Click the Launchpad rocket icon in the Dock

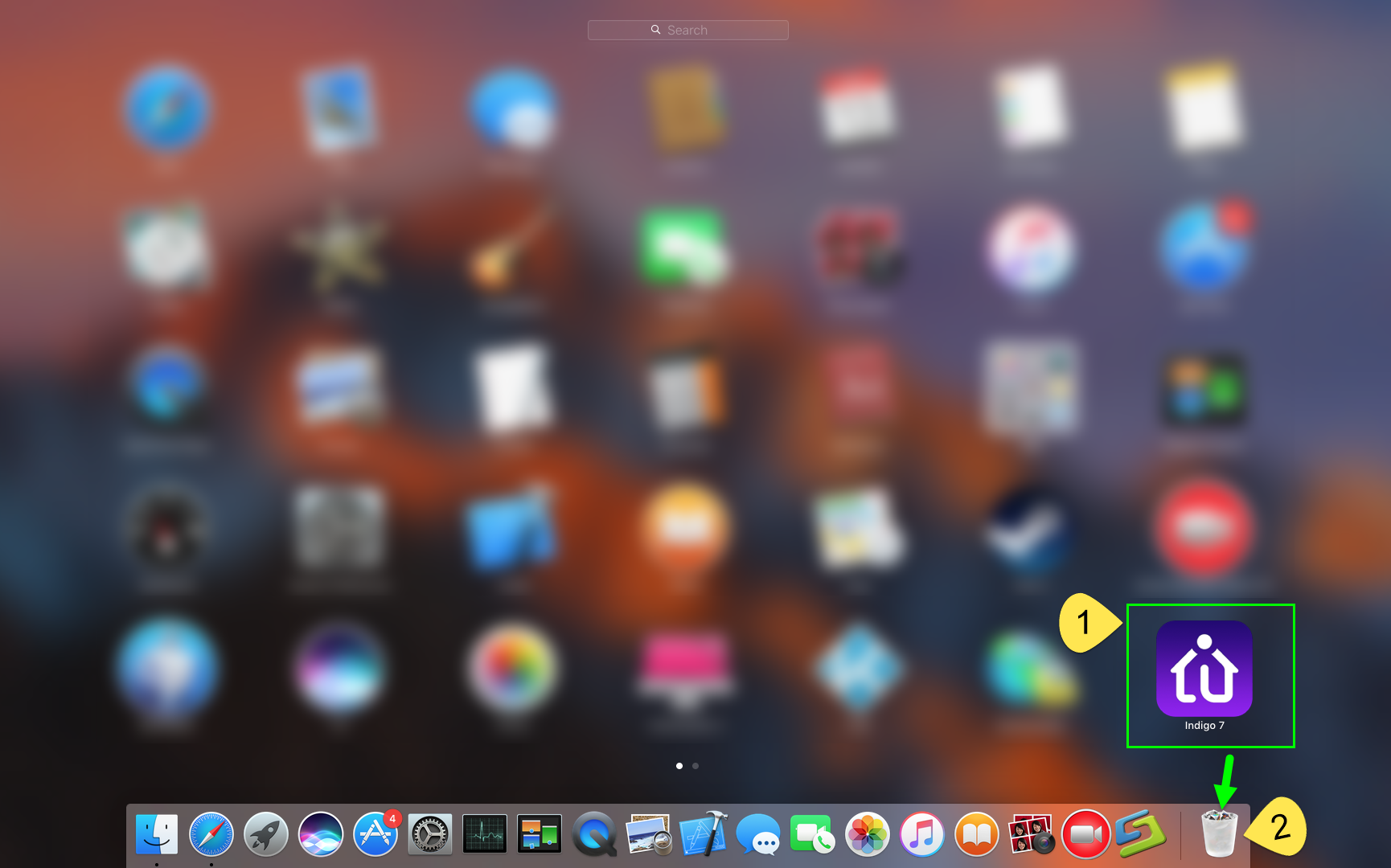point(265,834)
